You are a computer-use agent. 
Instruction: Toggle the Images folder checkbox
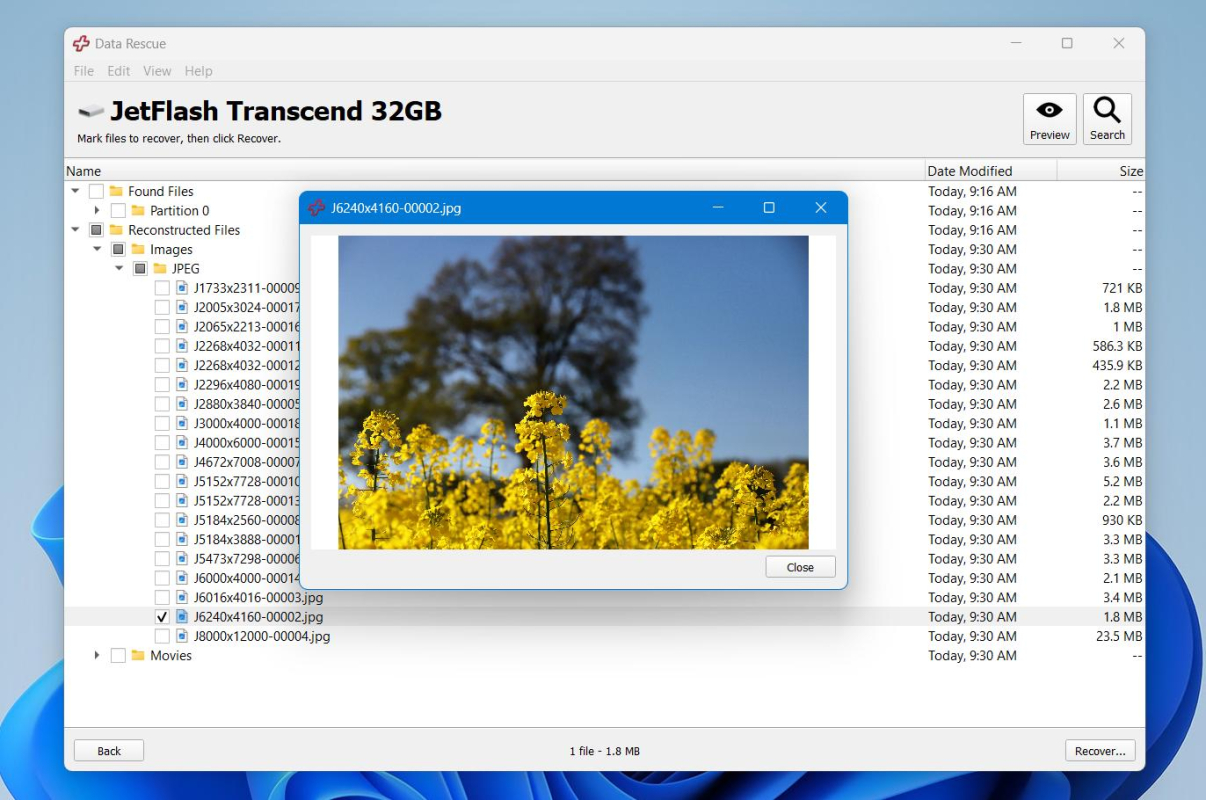tap(118, 250)
